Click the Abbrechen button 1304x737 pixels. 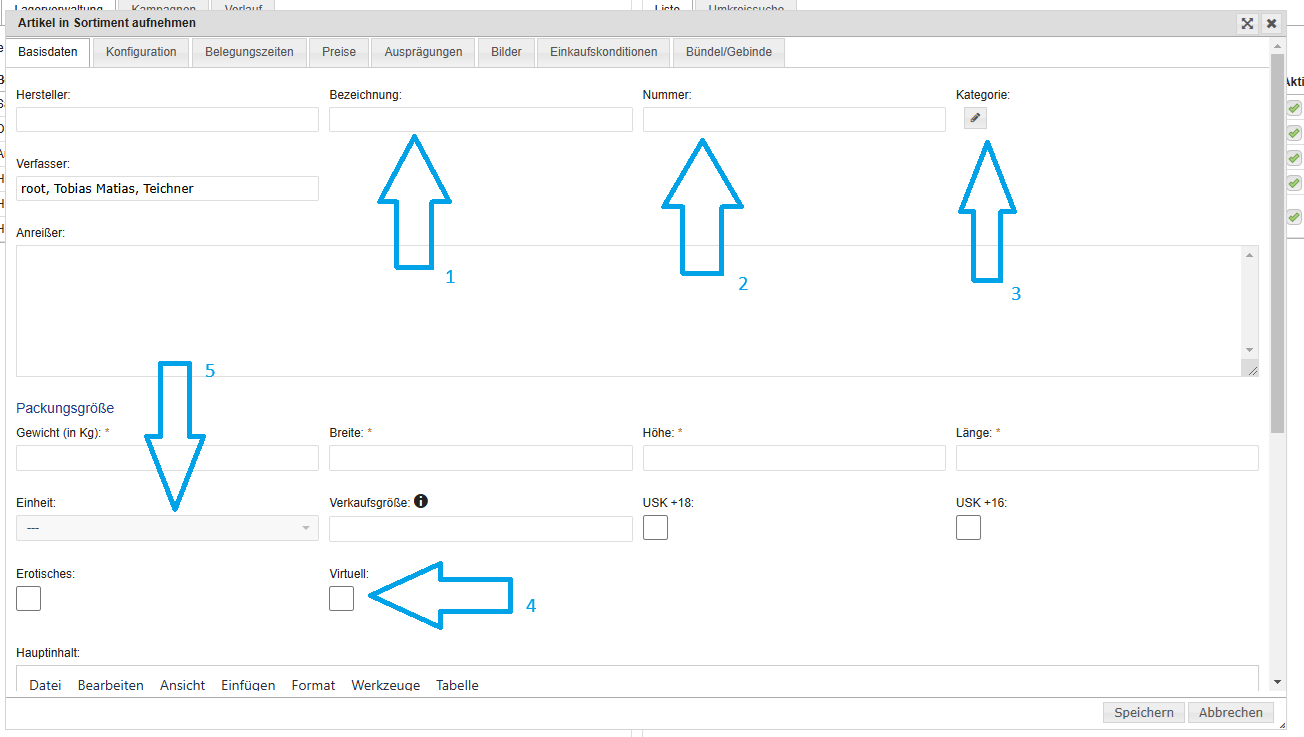pyautogui.click(x=1230, y=712)
